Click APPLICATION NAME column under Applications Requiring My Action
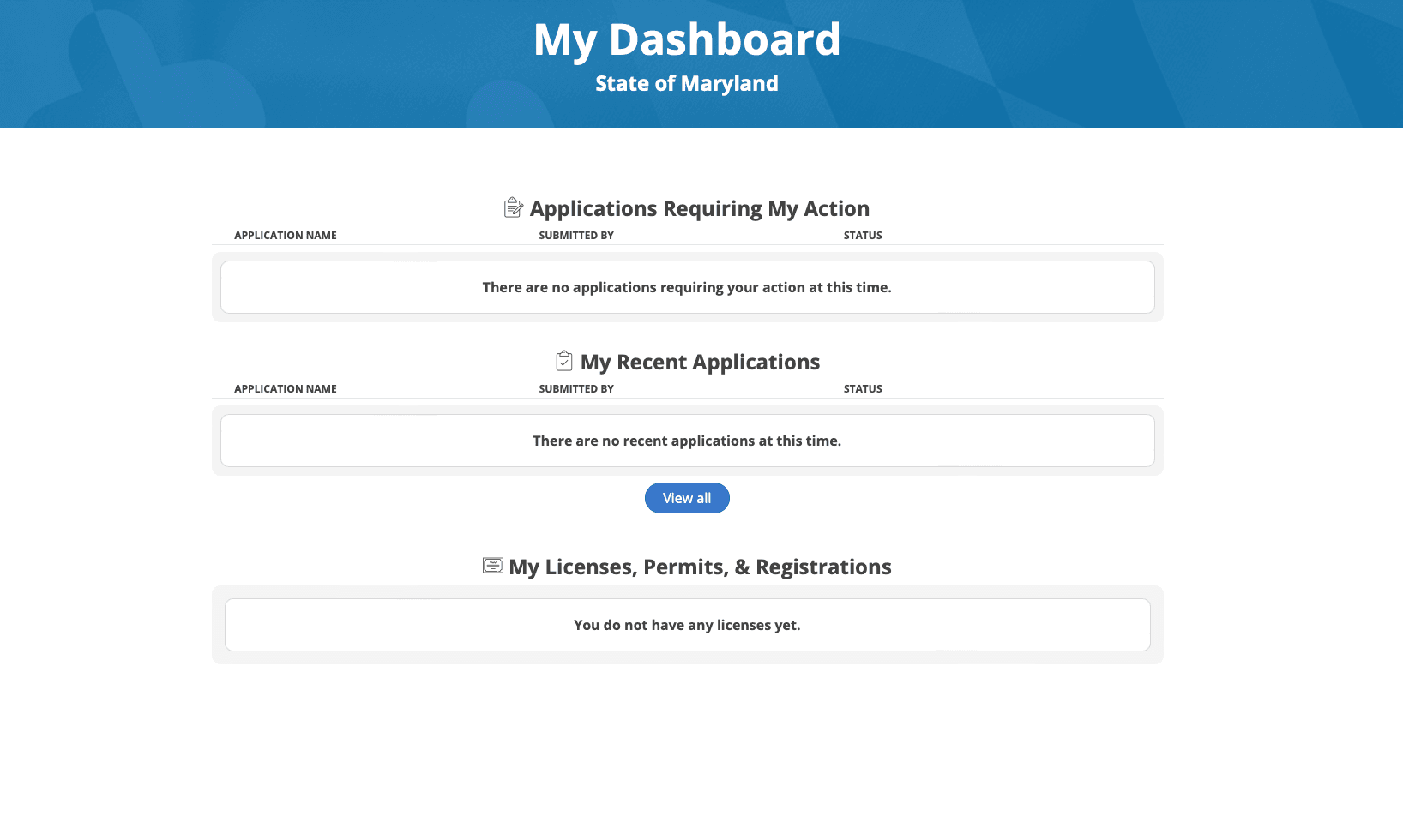1403x840 pixels. point(286,235)
